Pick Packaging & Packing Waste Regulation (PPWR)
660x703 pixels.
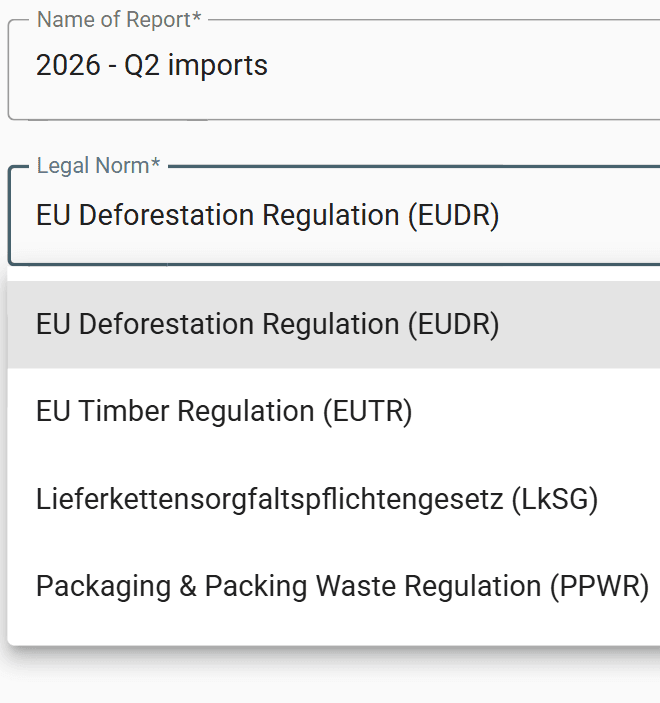(x=342, y=586)
